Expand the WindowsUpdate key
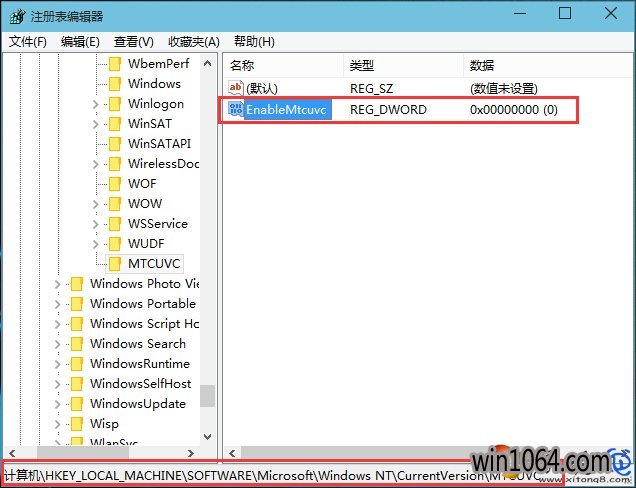 tap(58, 404)
